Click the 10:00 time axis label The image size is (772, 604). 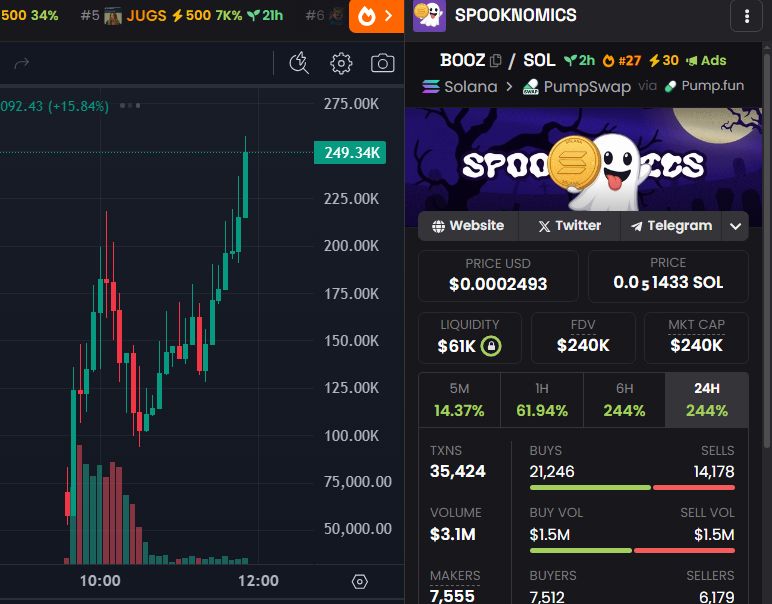pos(100,581)
